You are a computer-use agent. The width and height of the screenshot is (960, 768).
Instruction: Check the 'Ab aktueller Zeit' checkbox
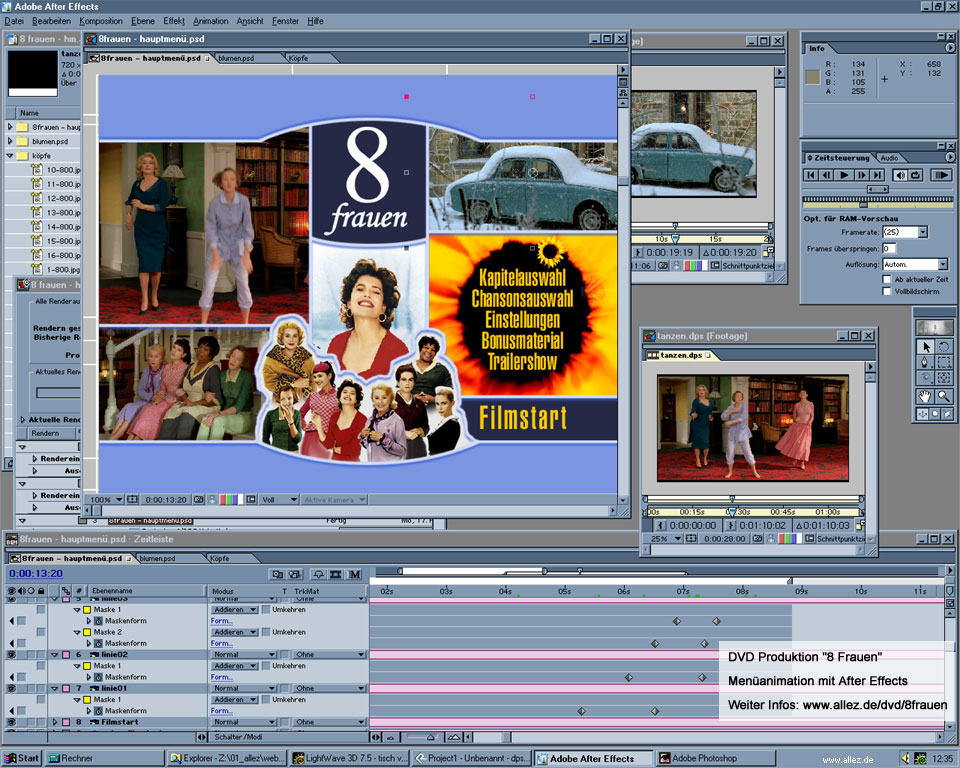[x=887, y=279]
